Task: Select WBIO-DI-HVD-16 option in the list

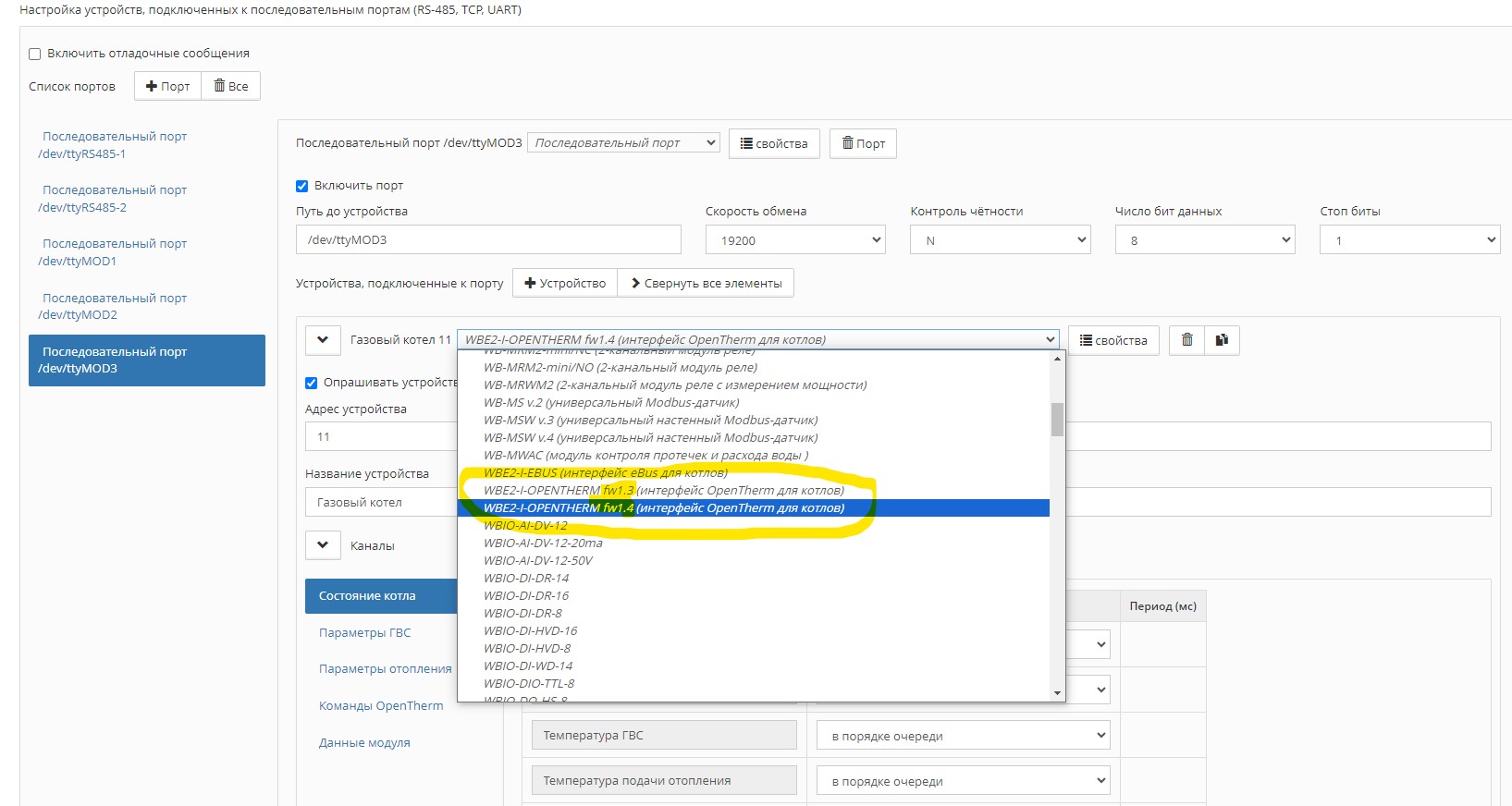Action: tap(754, 631)
